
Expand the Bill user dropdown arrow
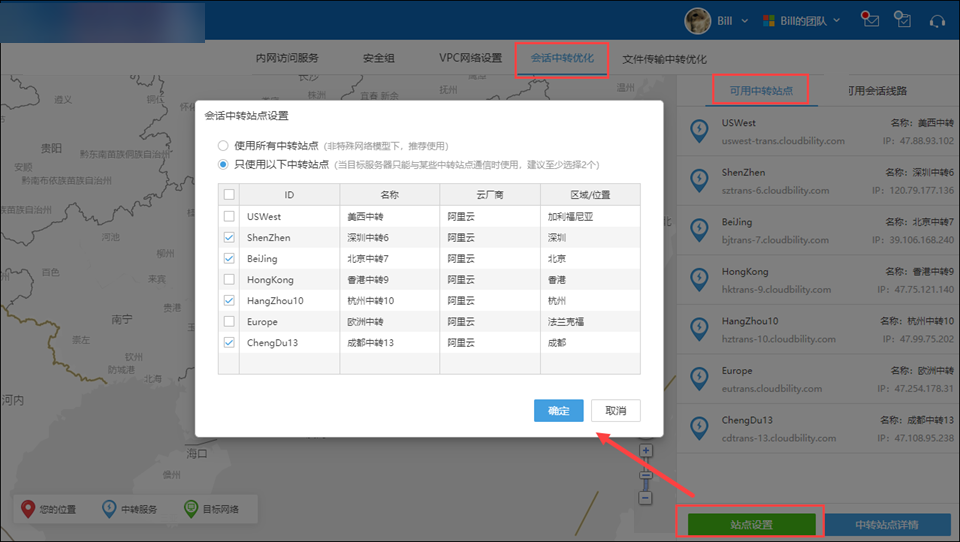[x=746, y=20]
